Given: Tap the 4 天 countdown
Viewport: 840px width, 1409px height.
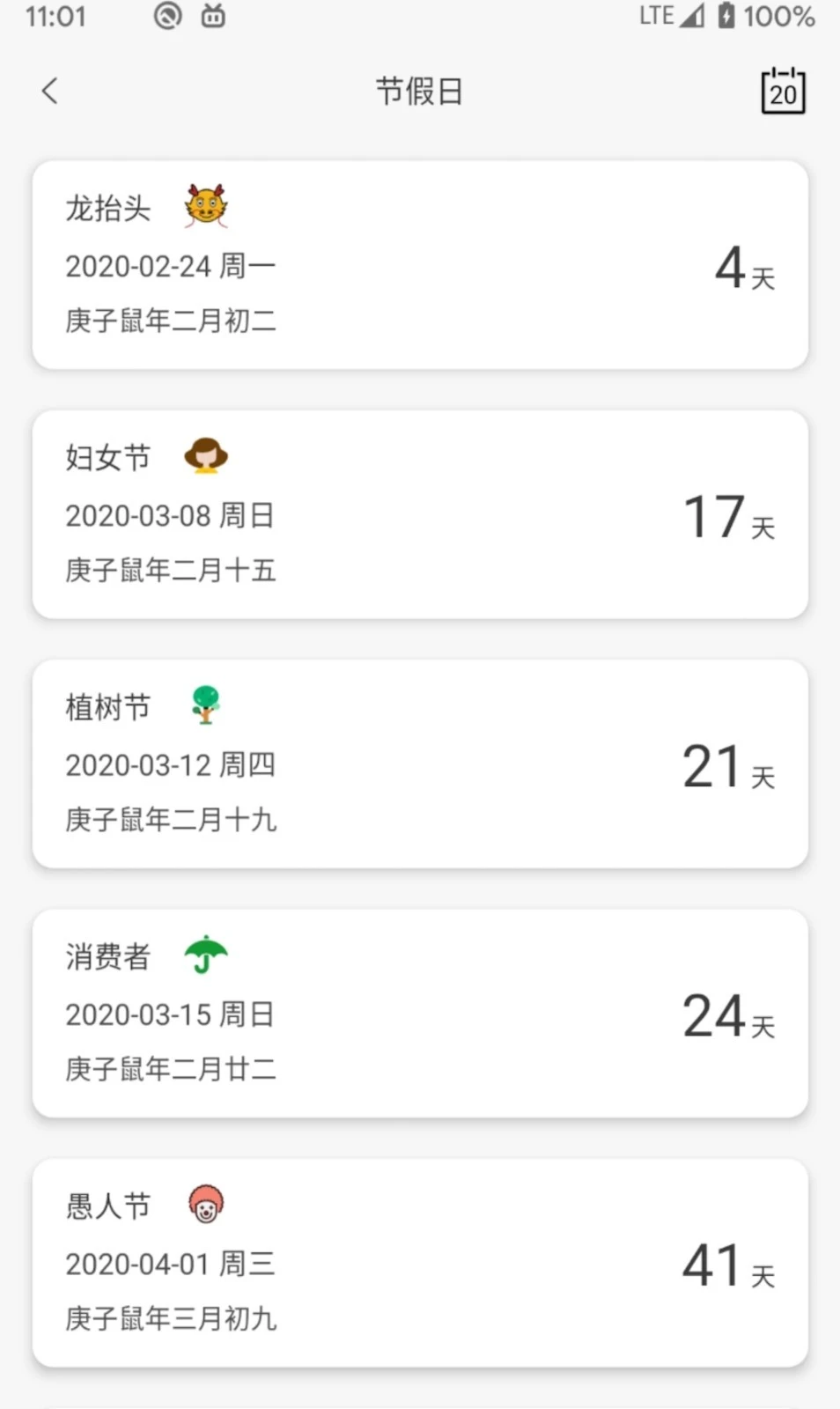Looking at the screenshot, I should coord(744,268).
